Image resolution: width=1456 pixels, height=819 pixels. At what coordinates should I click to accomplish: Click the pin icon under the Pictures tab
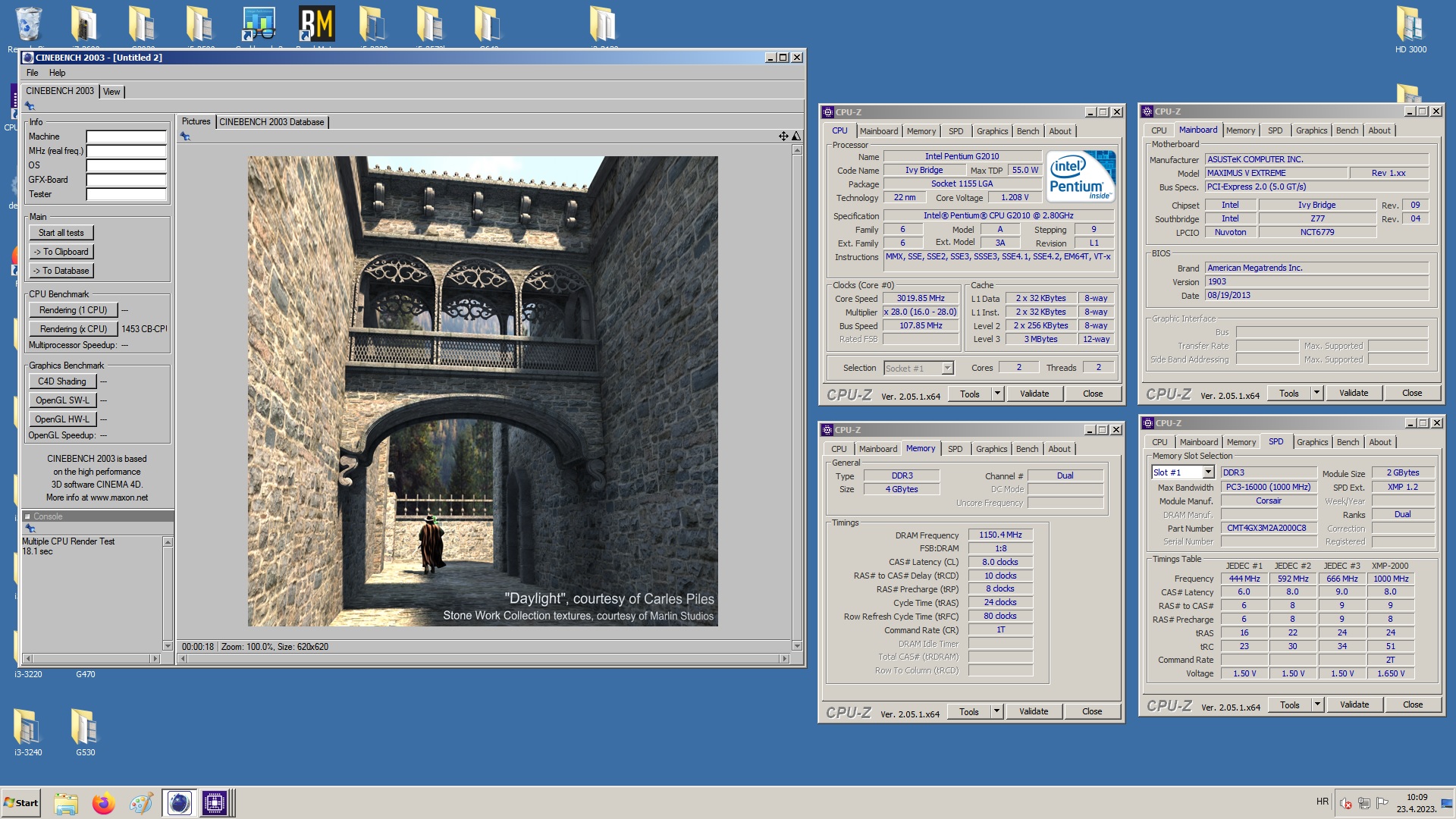[185, 136]
